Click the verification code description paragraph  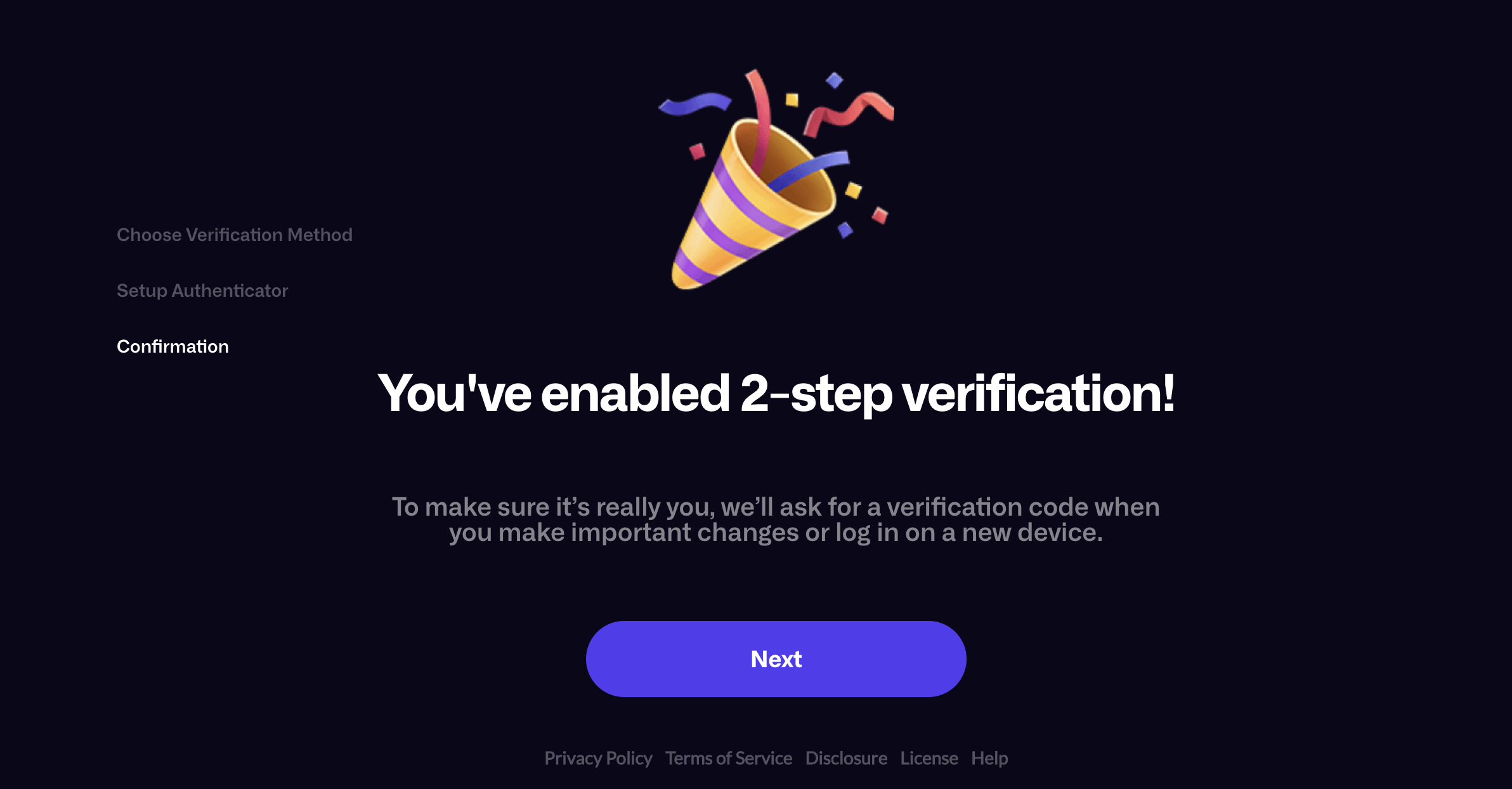pyautogui.click(x=776, y=519)
